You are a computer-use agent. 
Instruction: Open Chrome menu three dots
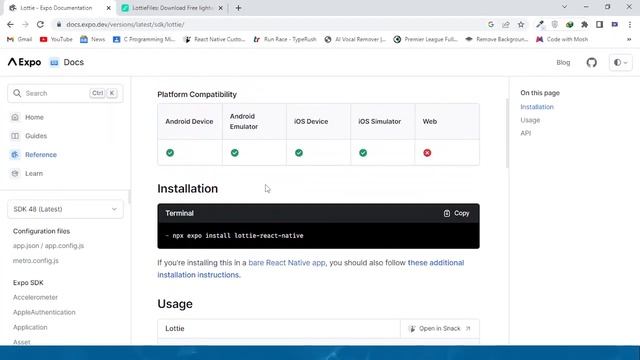(630, 24)
